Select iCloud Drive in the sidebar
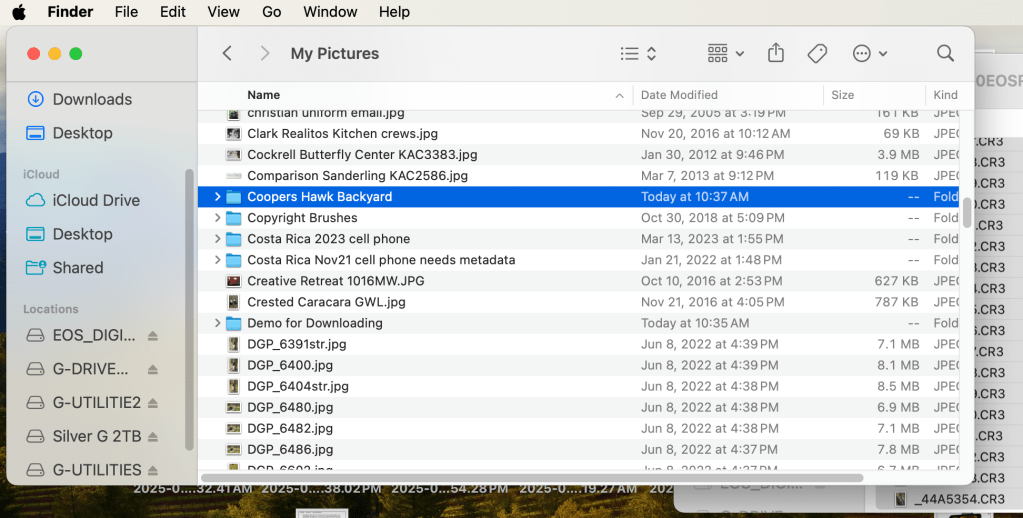1023x518 pixels. [96, 200]
